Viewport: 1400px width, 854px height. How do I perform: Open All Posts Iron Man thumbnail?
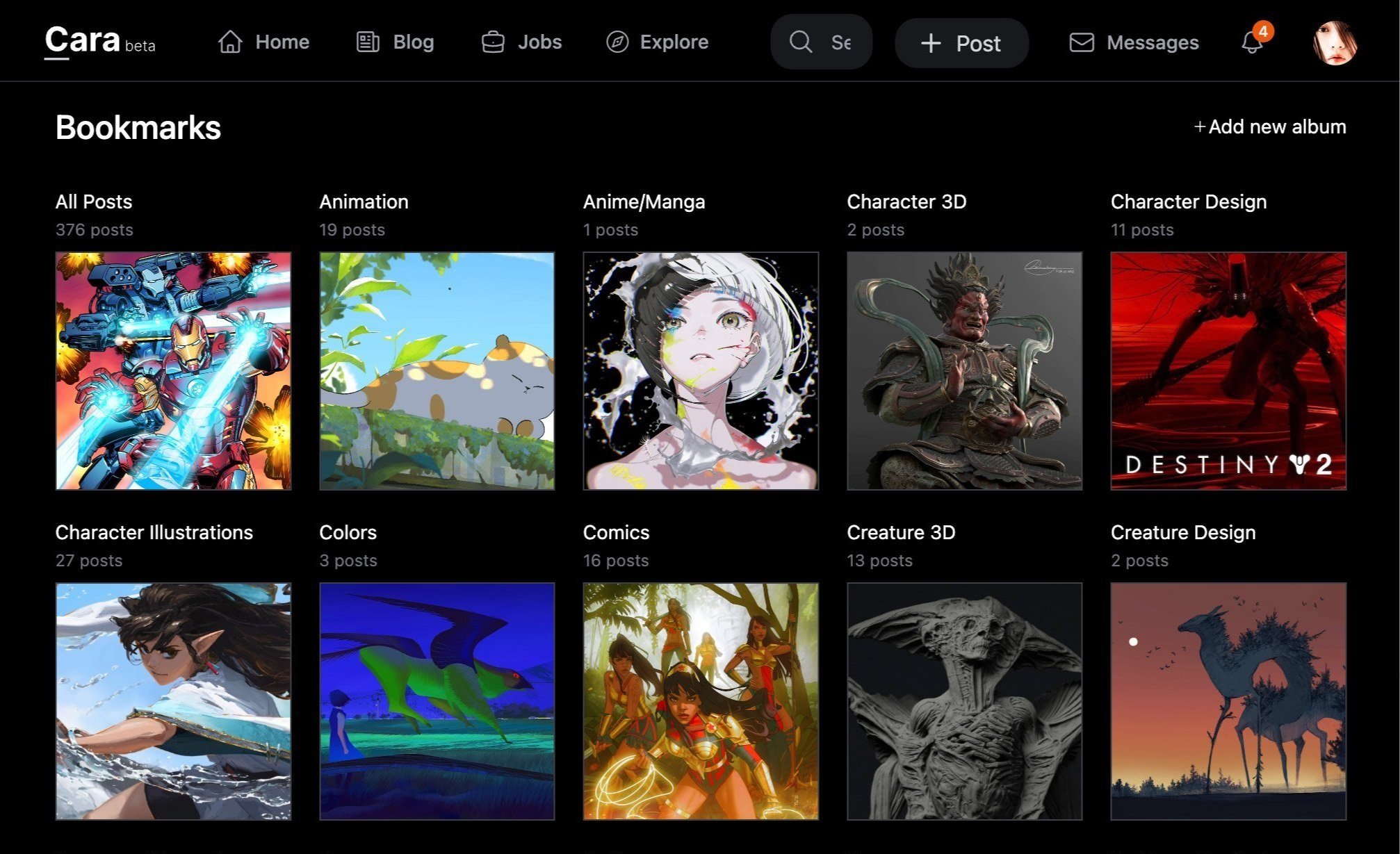click(x=173, y=371)
